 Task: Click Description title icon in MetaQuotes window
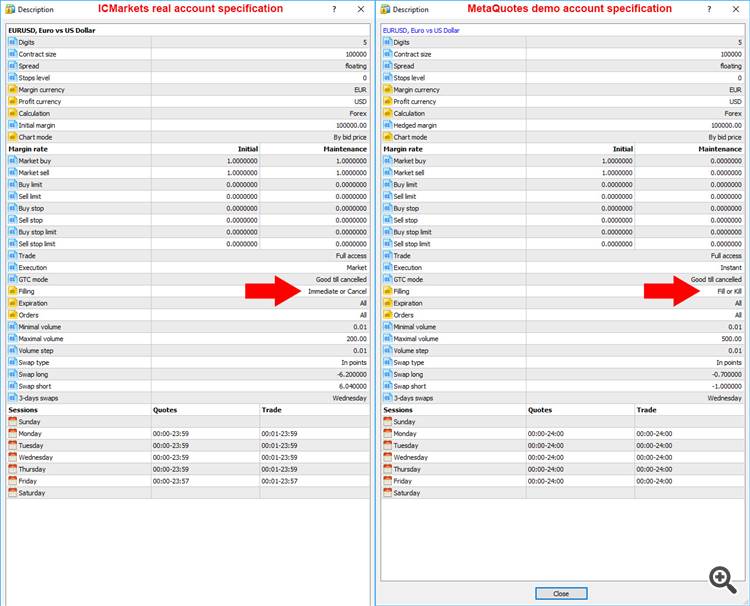coord(385,9)
